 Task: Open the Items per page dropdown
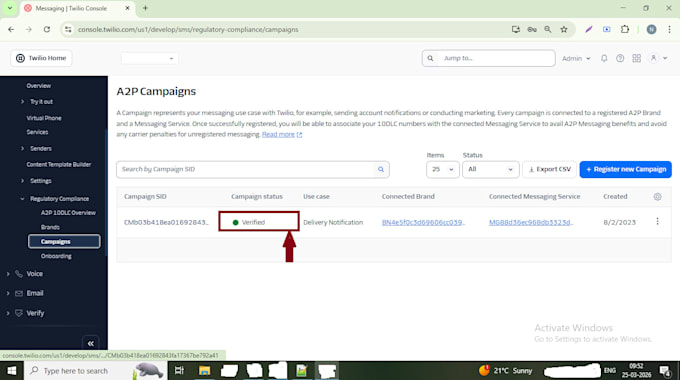tap(443, 169)
